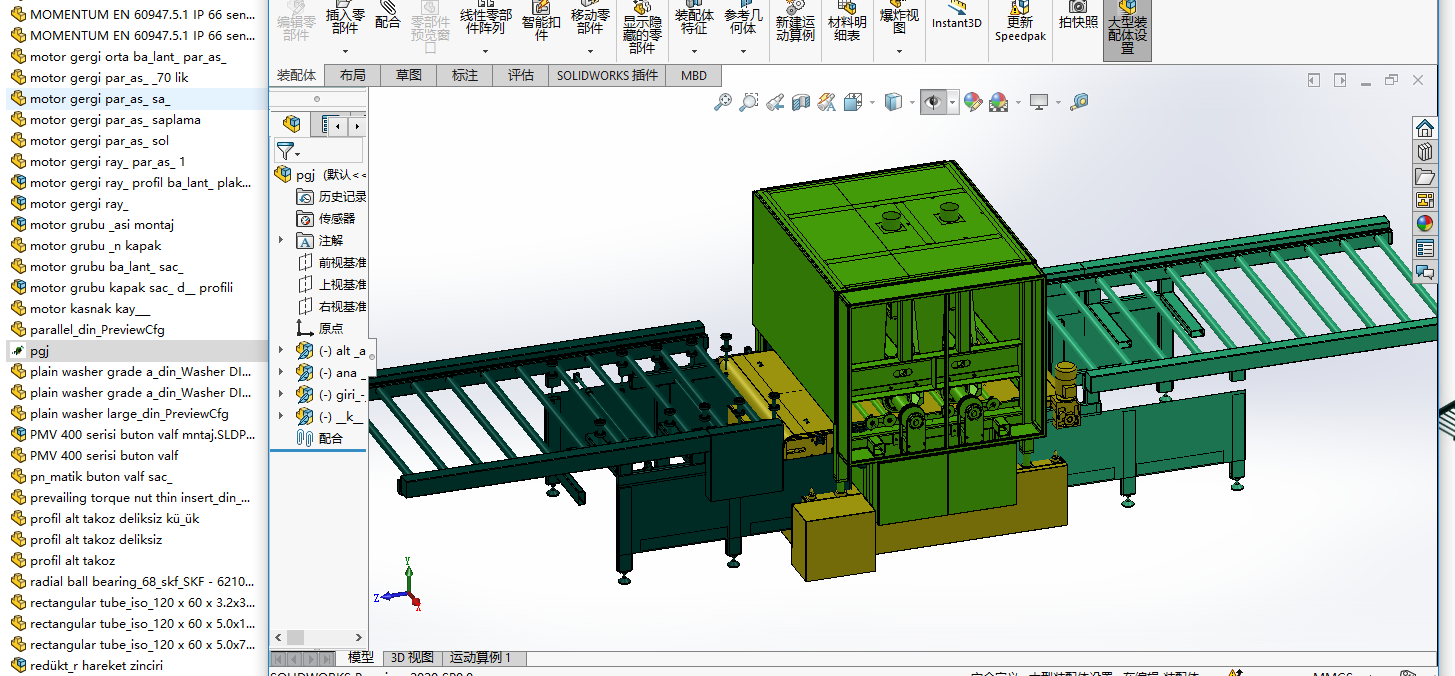Click the Zoom to Fit magnifier icon
The width and height of the screenshot is (1455, 676).
coord(722,102)
